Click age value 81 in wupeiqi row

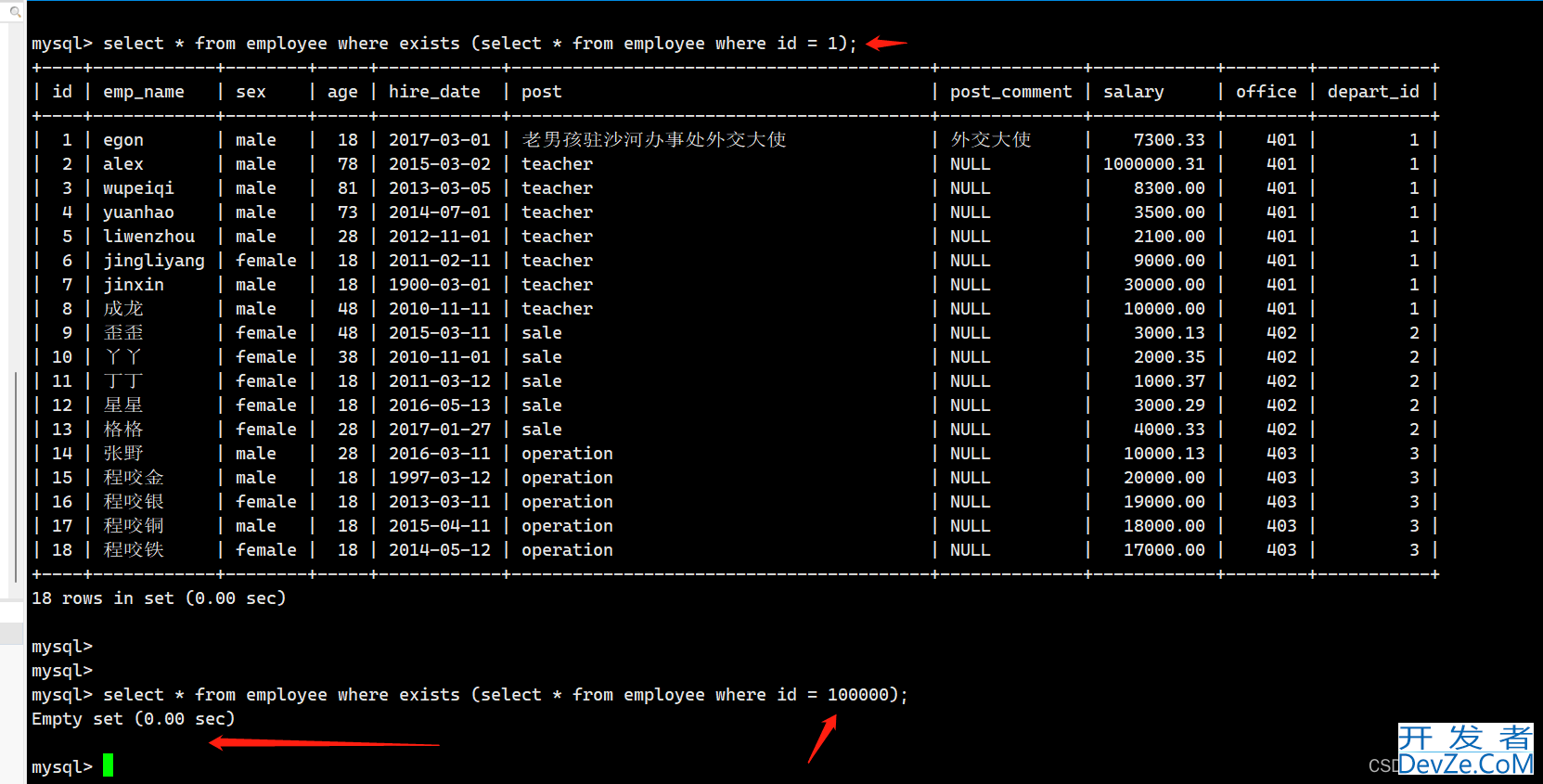coord(348,188)
